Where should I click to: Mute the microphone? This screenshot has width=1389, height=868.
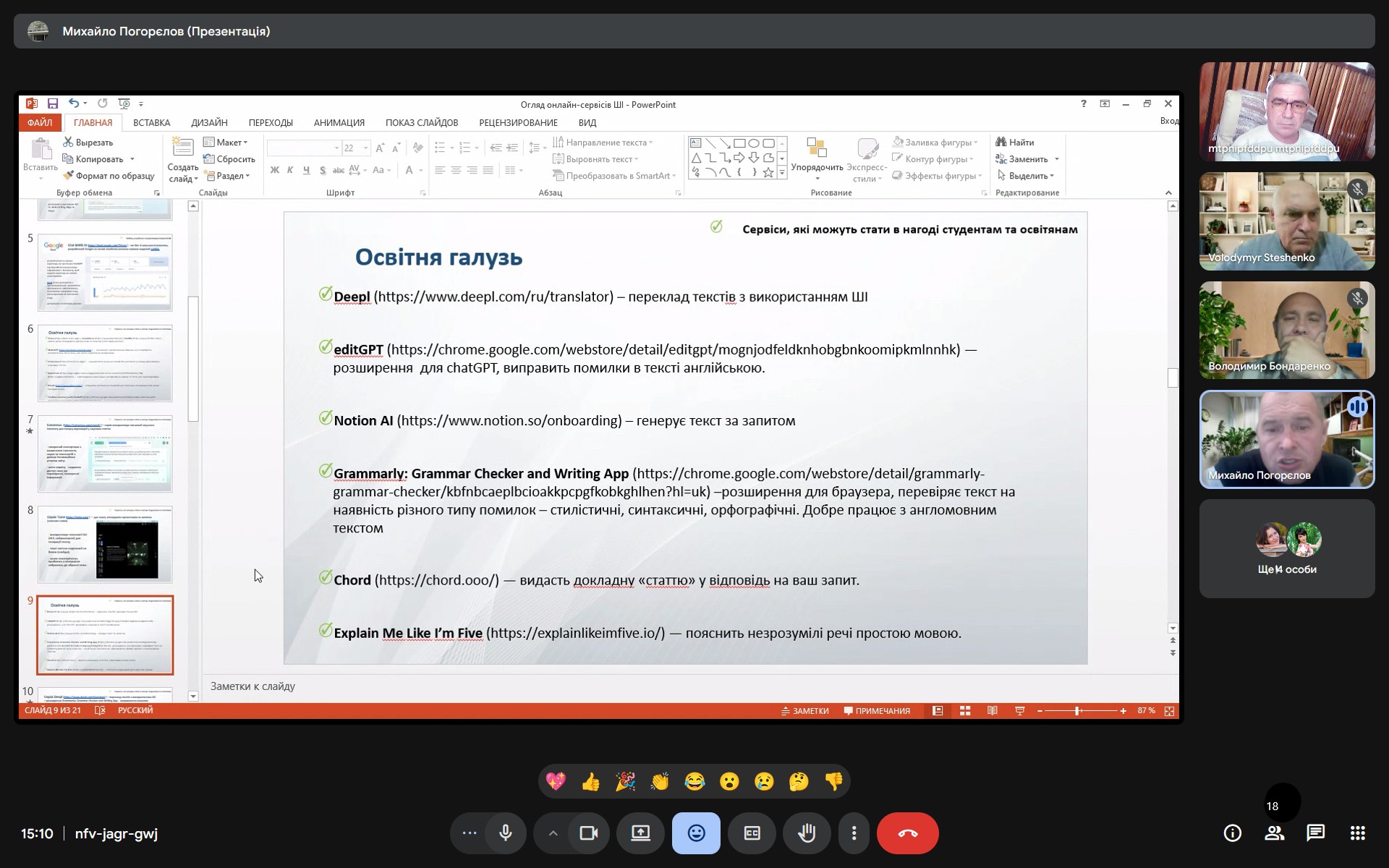(506, 833)
